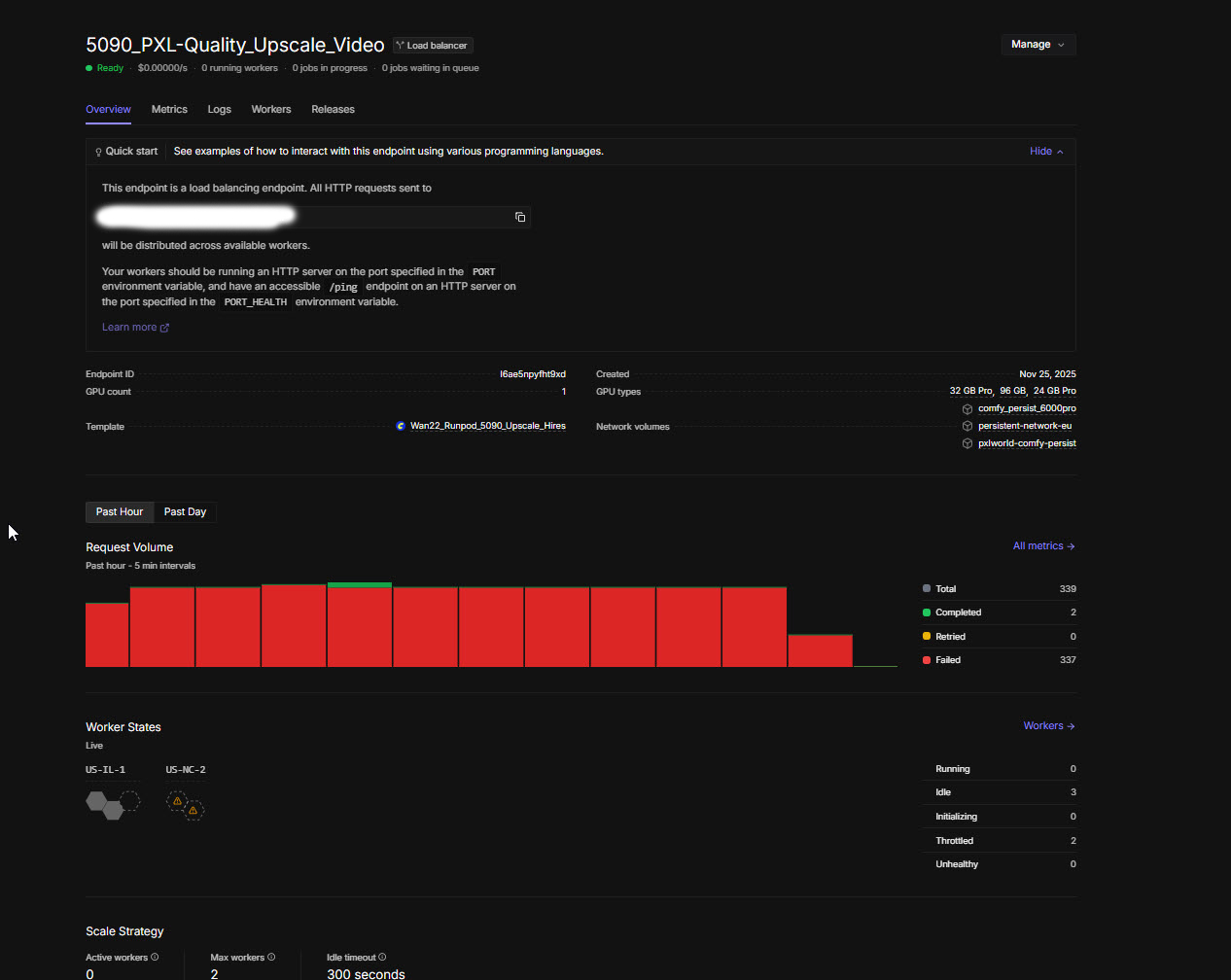
Task: Open the Manage dropdown menu
Action: tap(1038, 44)
